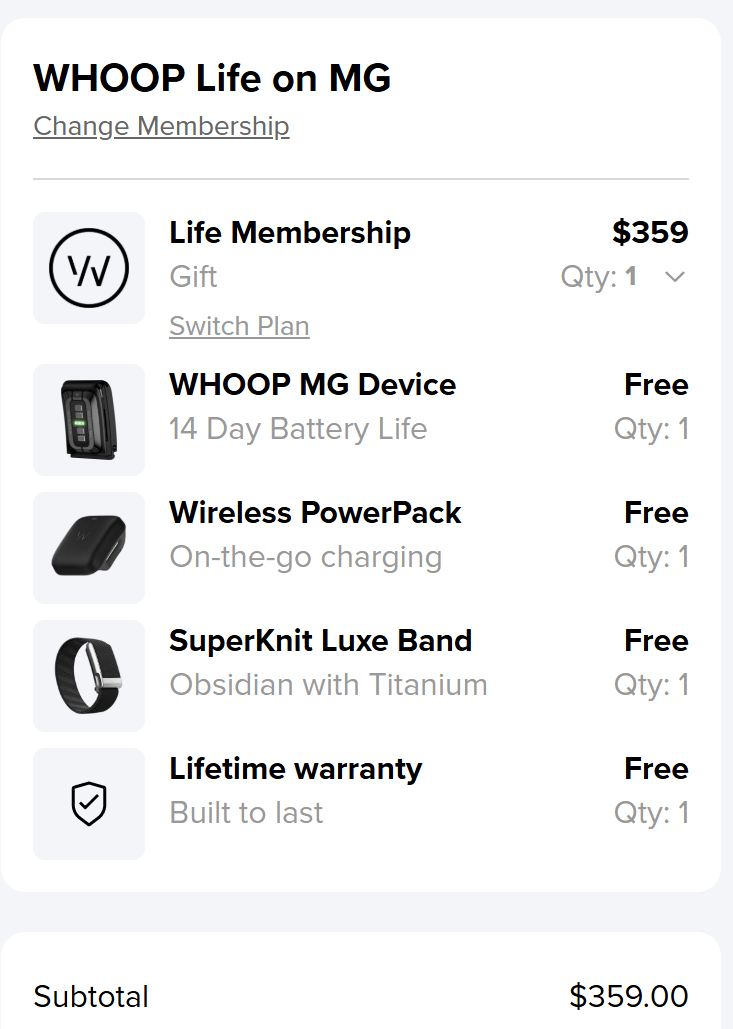Click the WHOOP Life on MG heading
Screen dimensions: 733x1029
click(x=212, y=78)
